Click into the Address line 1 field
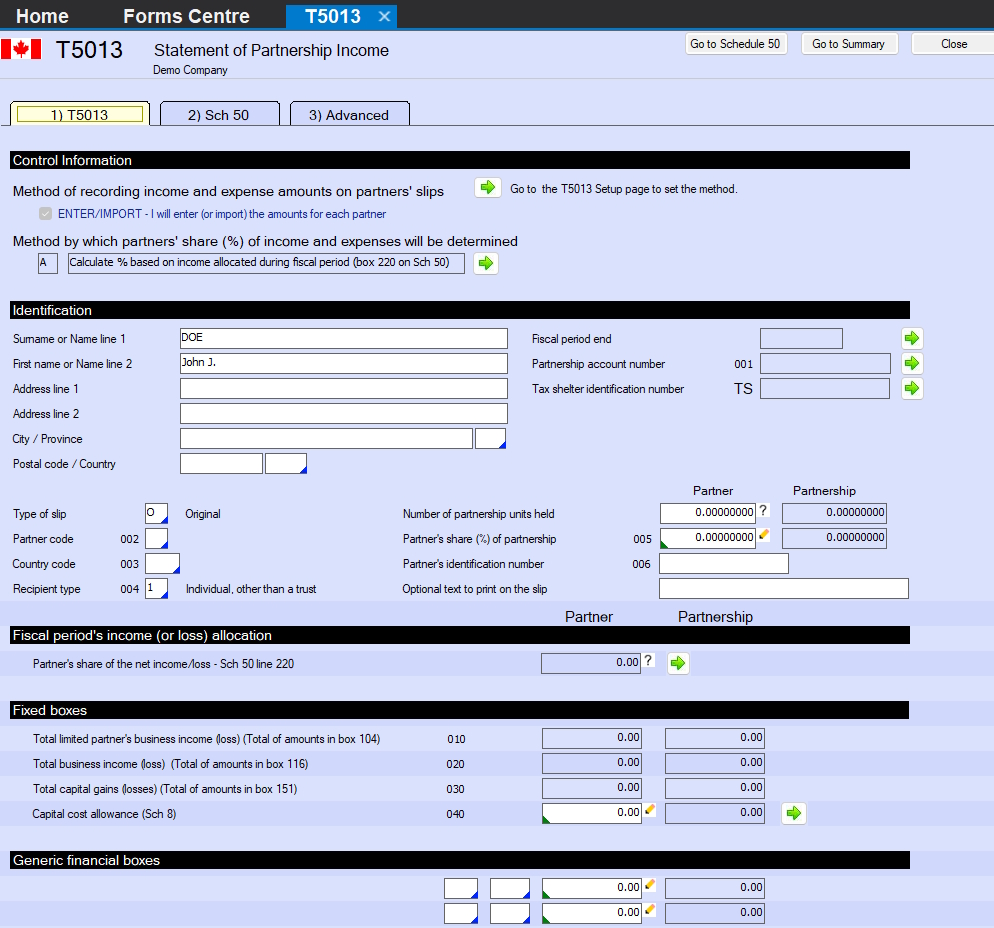 tap(343, 389)
